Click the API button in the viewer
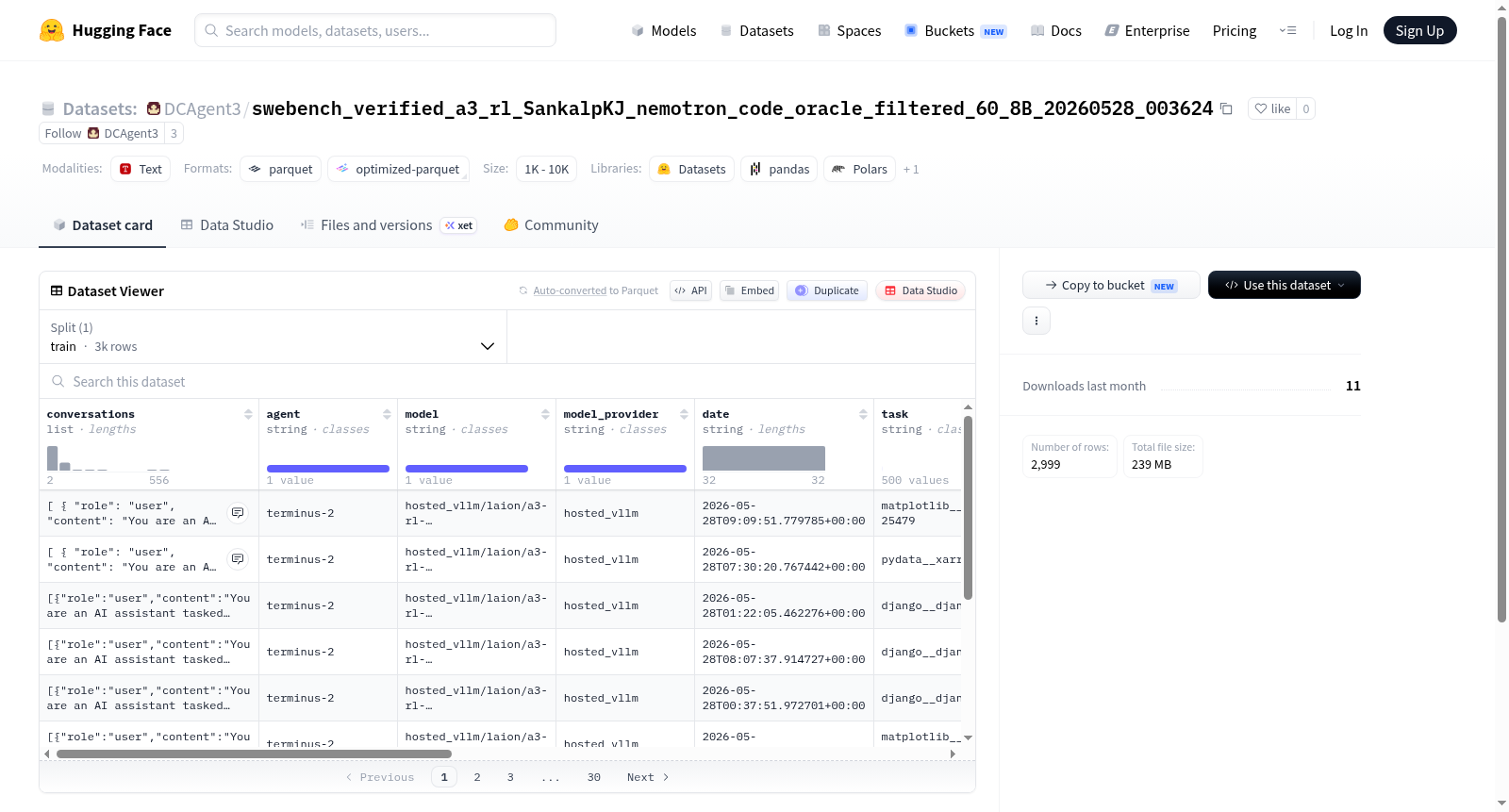This screenshot has width=1509, height=812. [690, 290]
